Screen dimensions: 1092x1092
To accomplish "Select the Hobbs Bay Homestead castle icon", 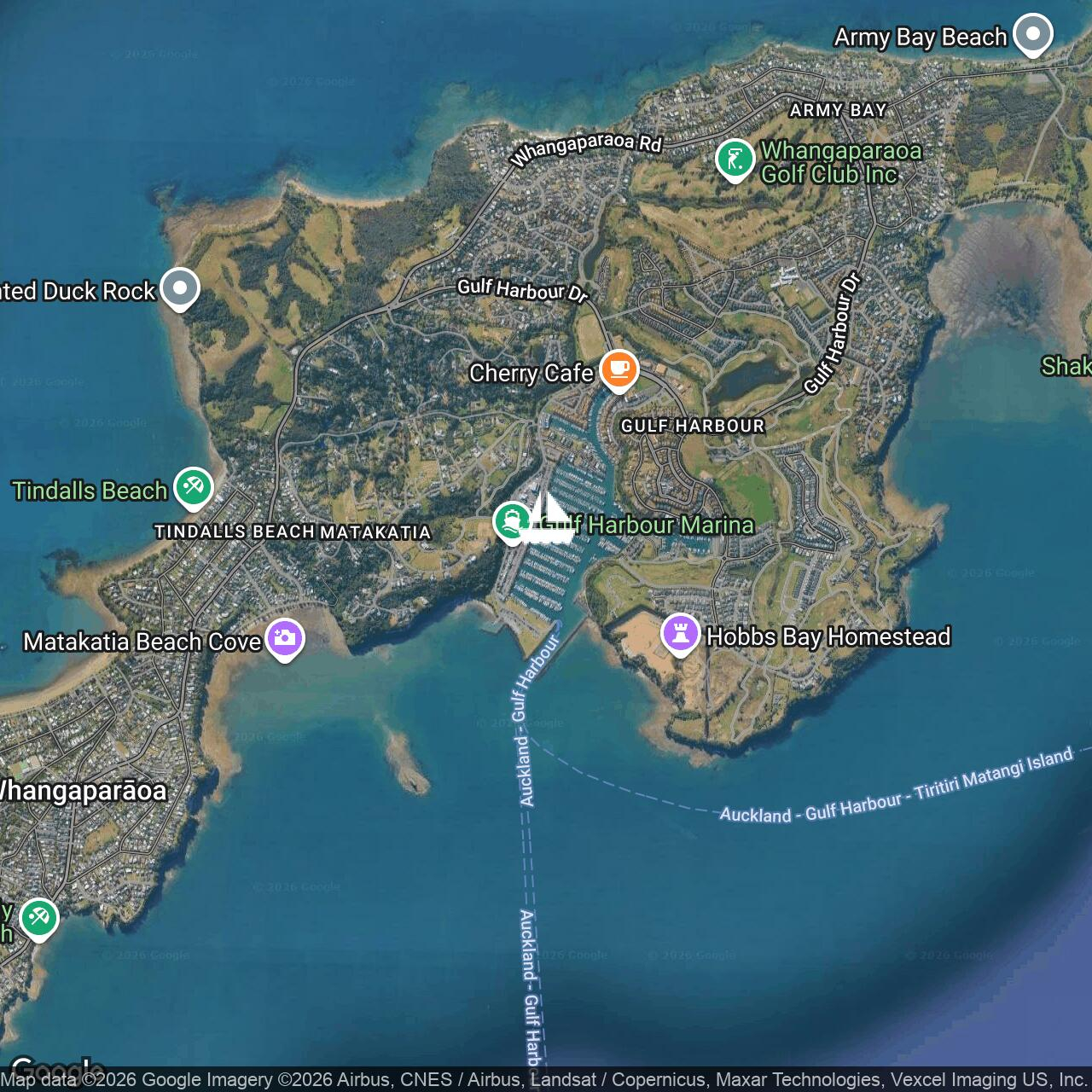I will (681, 634).
